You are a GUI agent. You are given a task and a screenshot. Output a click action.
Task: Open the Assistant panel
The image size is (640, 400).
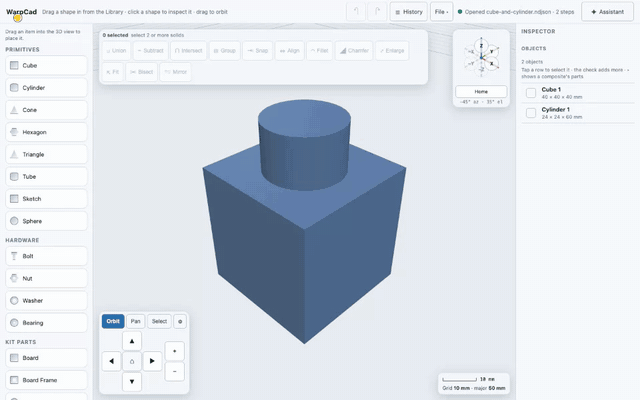click(607, 12)
